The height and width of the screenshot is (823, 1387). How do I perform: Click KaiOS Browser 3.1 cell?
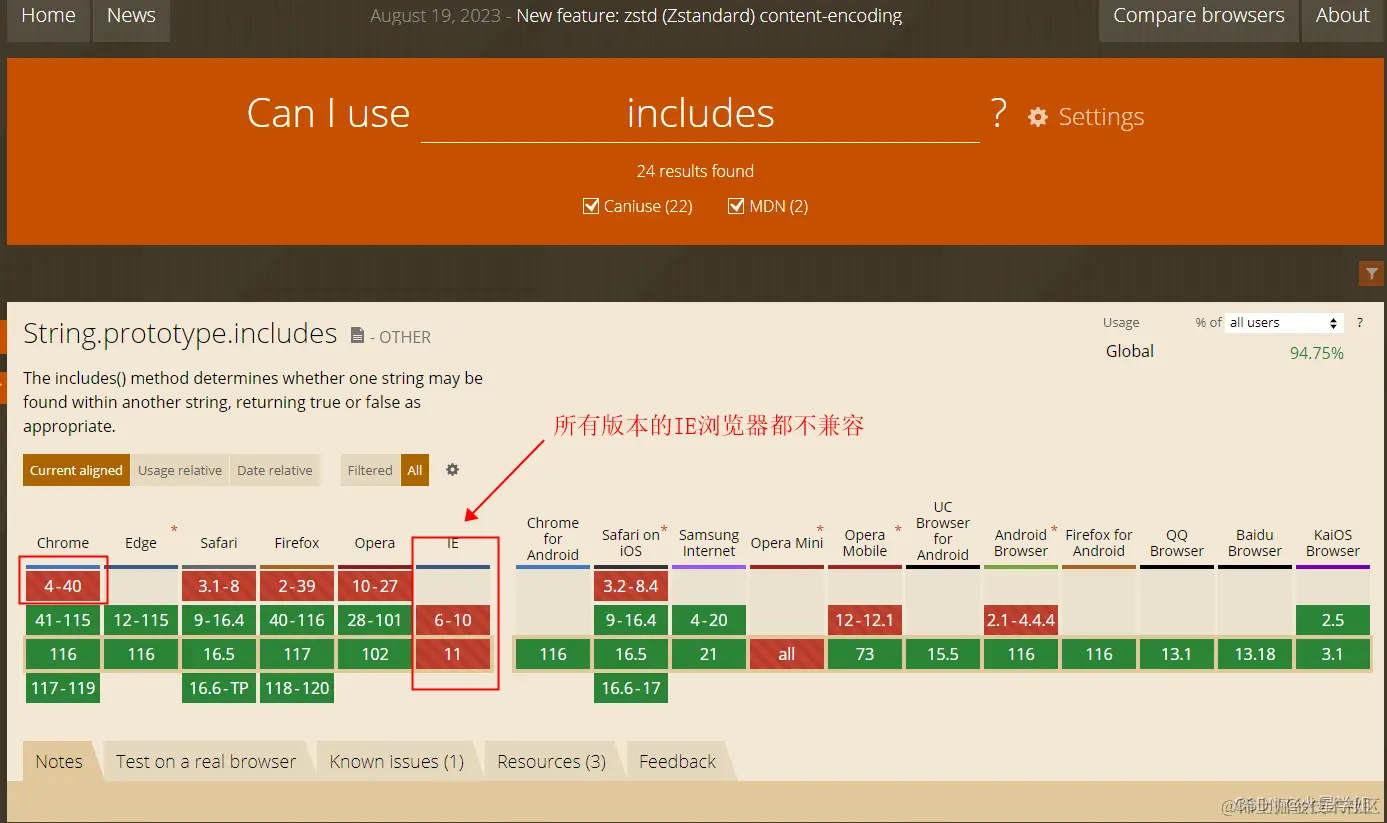[1333, 654]
